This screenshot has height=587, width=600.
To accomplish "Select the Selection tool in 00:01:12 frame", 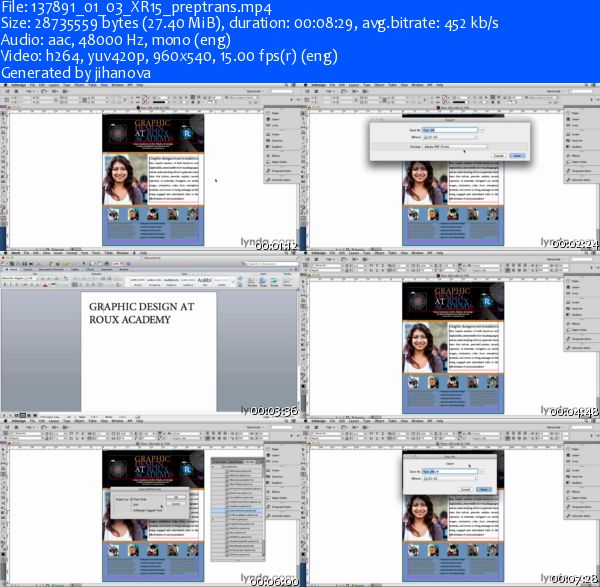I will point(3,114).
